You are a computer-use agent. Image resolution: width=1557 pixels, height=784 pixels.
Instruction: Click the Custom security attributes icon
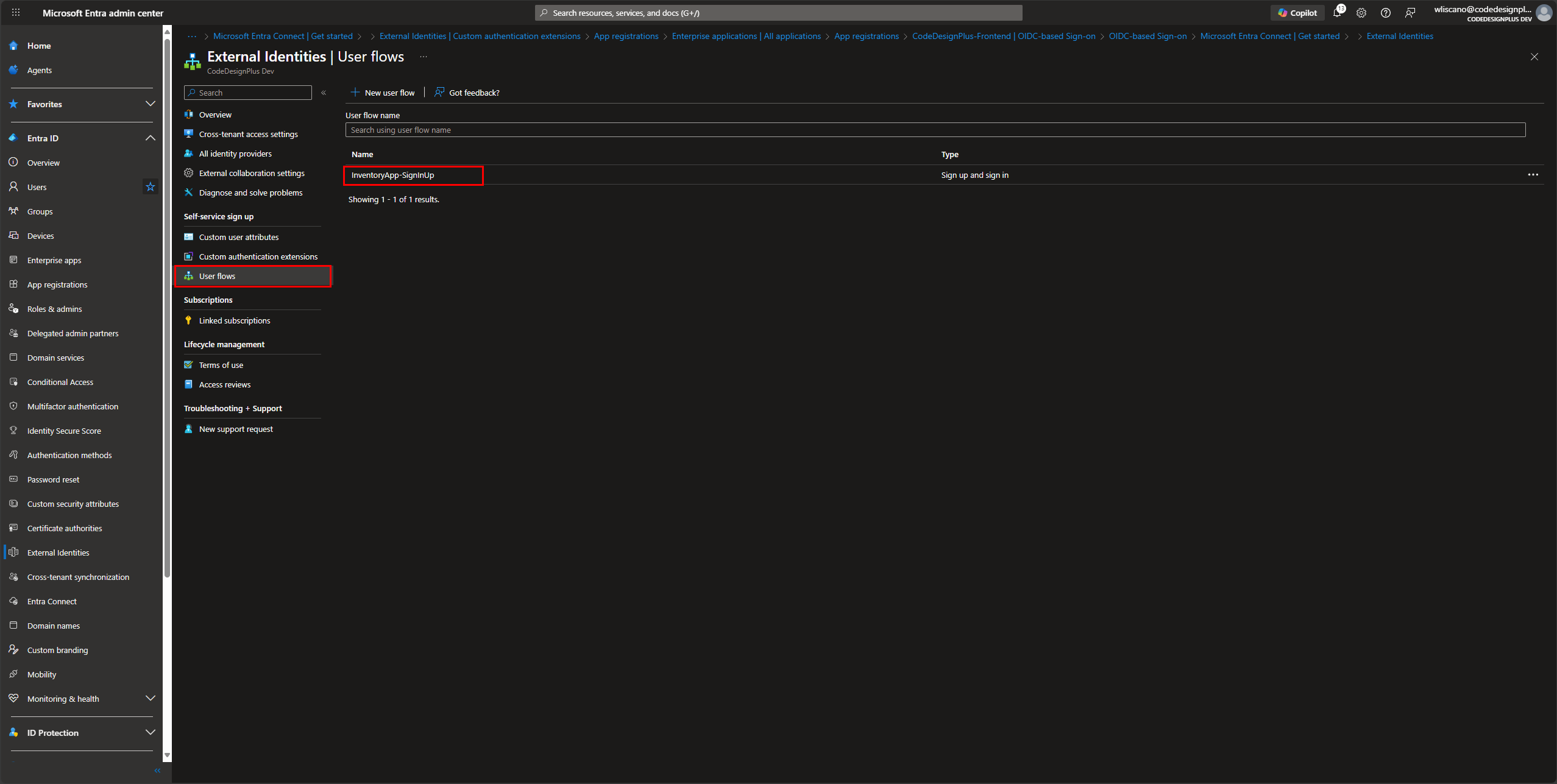coord(13,503)
